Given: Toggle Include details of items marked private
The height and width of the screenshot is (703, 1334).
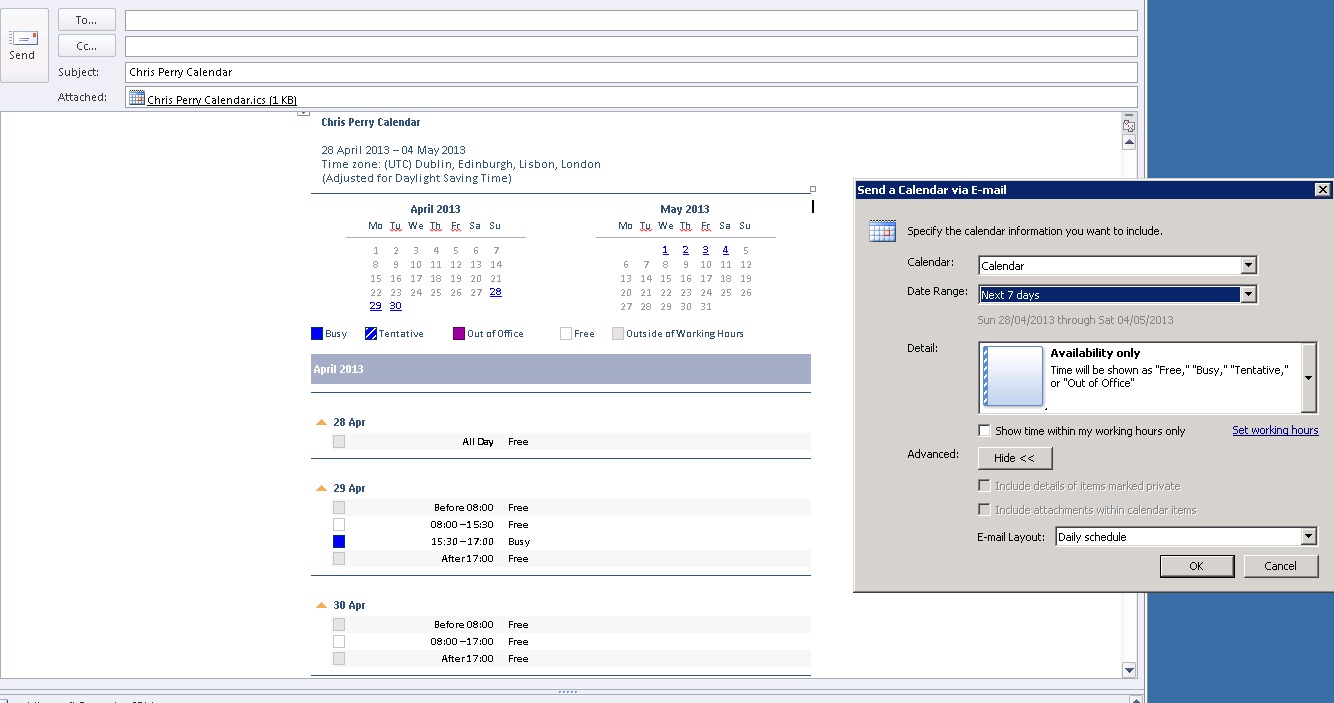Looking at the screenshot, I should (x=985, y=486).
